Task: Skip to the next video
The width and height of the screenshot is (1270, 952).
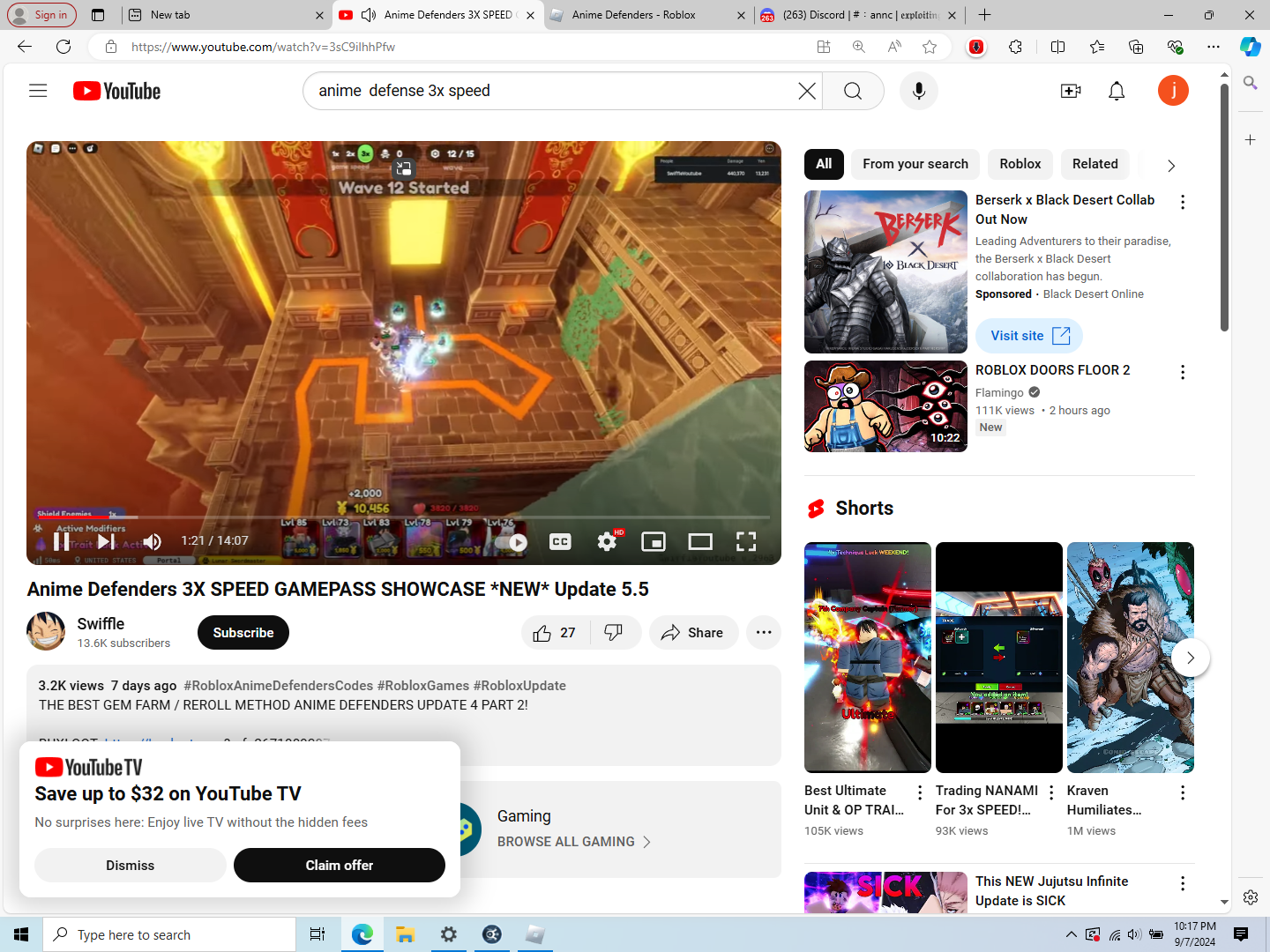Action: coord(106,541)
